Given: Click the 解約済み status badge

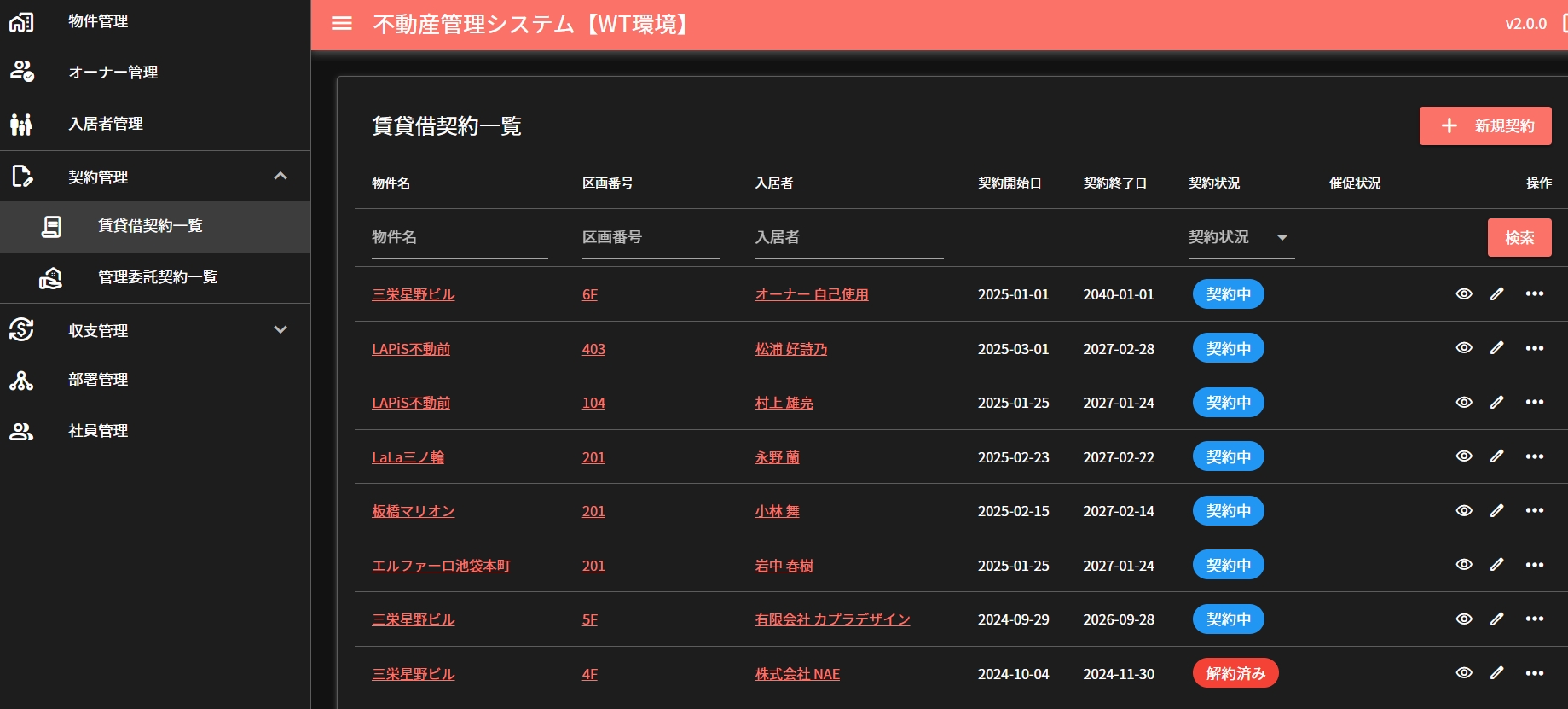Looking at the screenshot, I should pyautogui.click(x=1235, y=673).
